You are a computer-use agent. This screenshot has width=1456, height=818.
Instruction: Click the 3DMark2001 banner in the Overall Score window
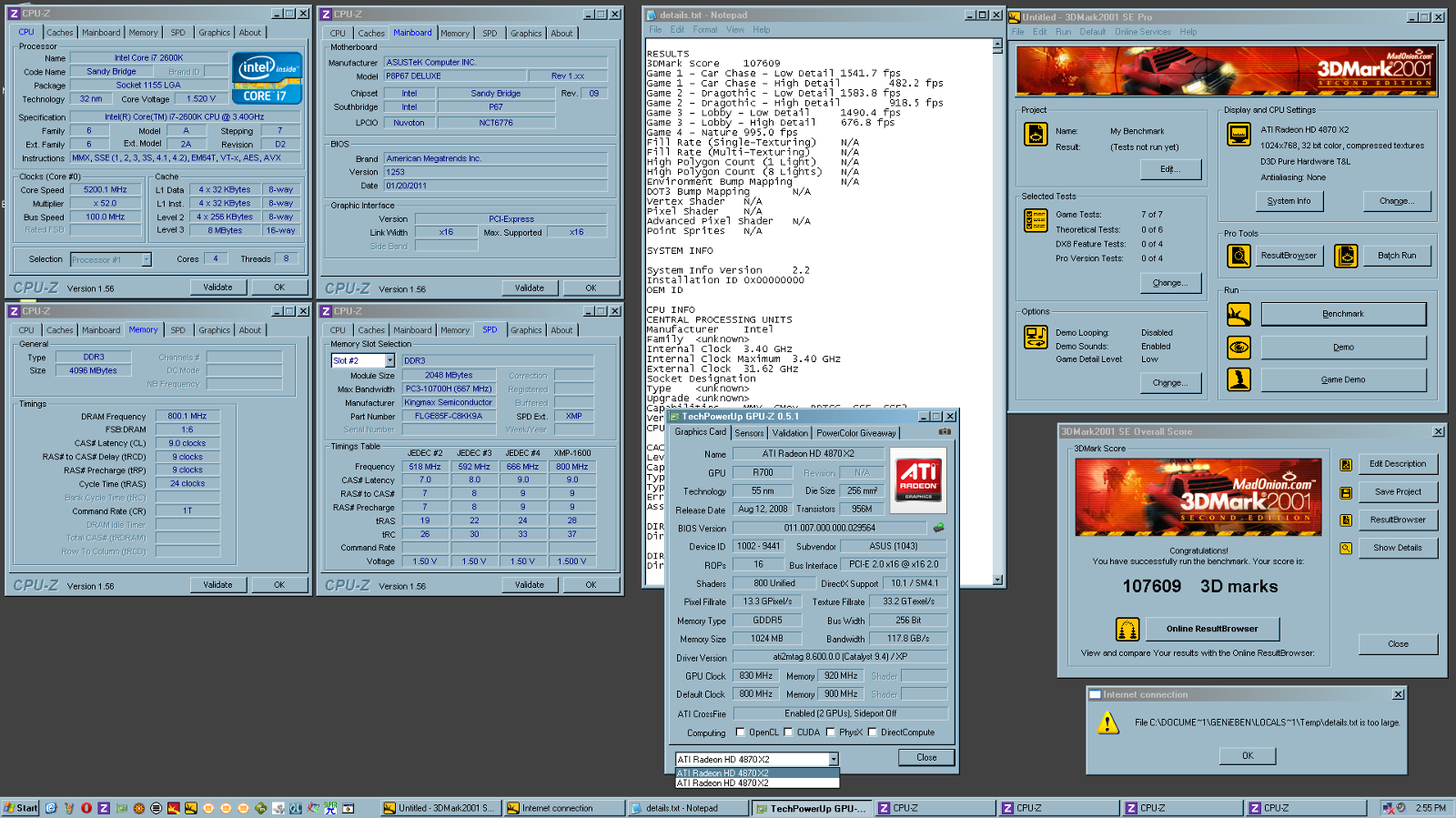coord(1198,496)
